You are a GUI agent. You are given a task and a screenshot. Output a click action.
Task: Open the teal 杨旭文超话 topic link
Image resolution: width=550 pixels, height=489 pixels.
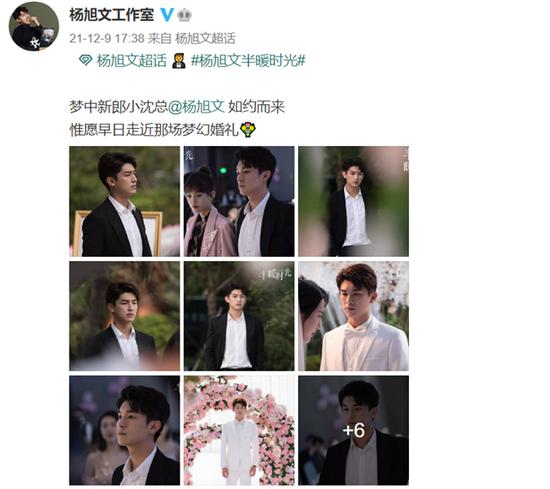pos(132,61)
